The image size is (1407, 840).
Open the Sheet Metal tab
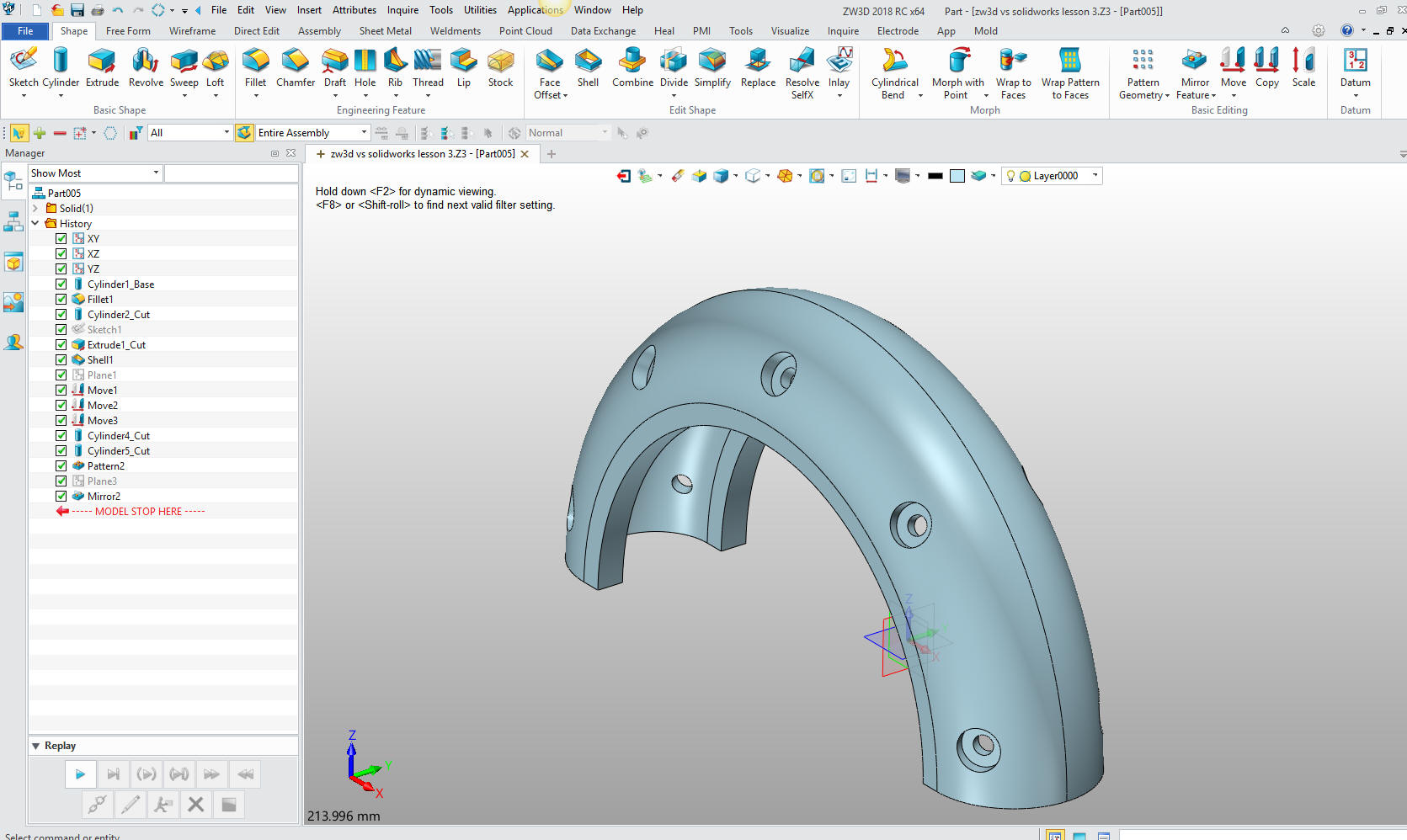(385, 31)
